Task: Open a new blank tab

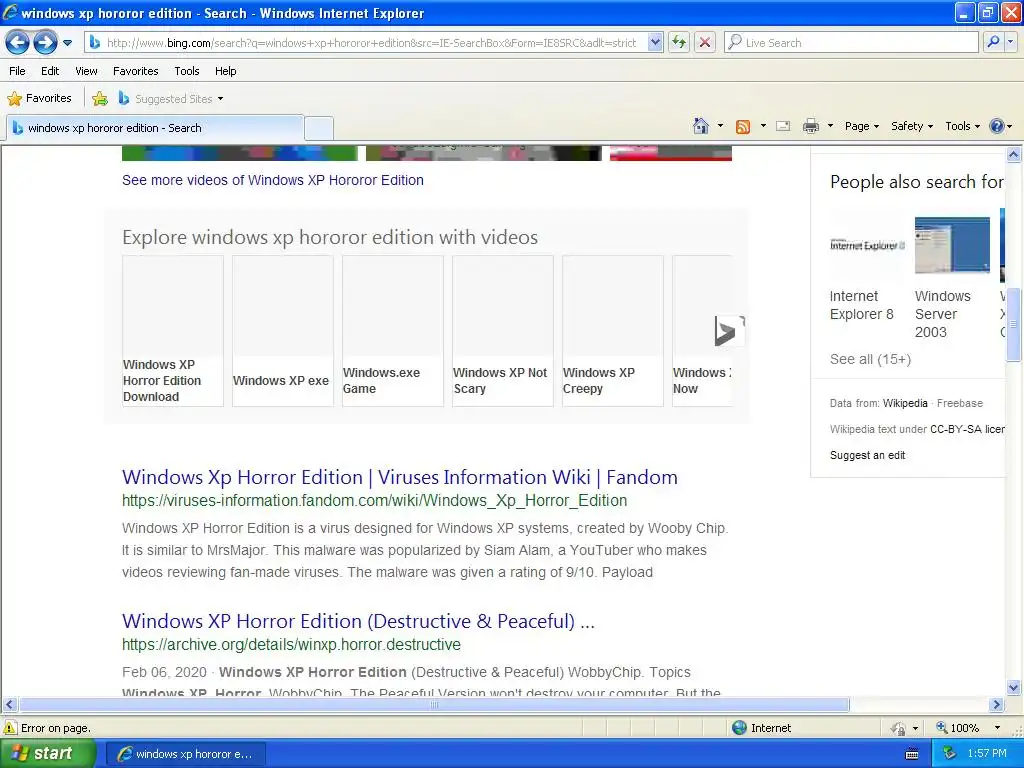Action: [319, 129]
